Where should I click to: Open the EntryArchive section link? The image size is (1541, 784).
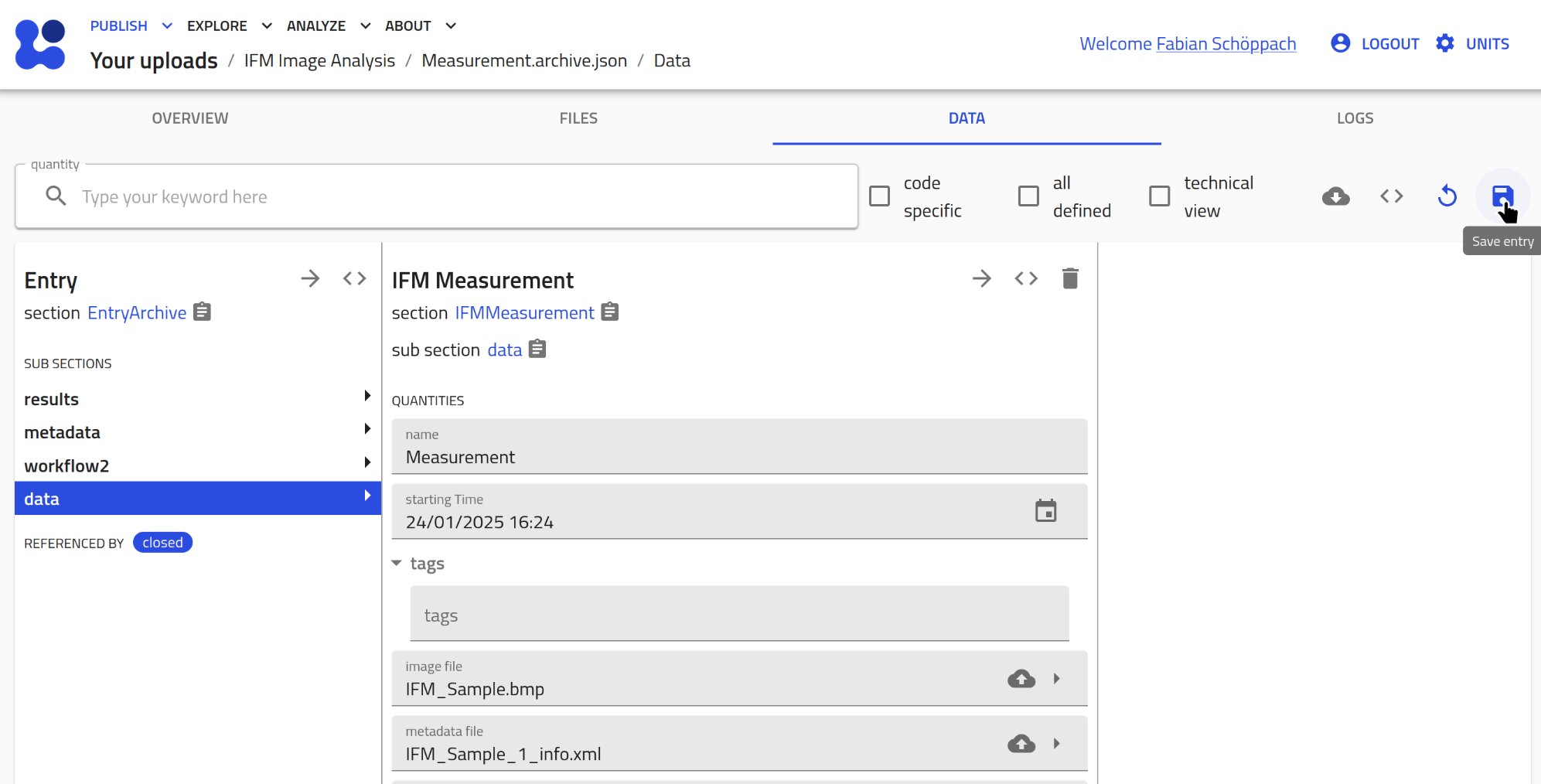pos(137,313)
